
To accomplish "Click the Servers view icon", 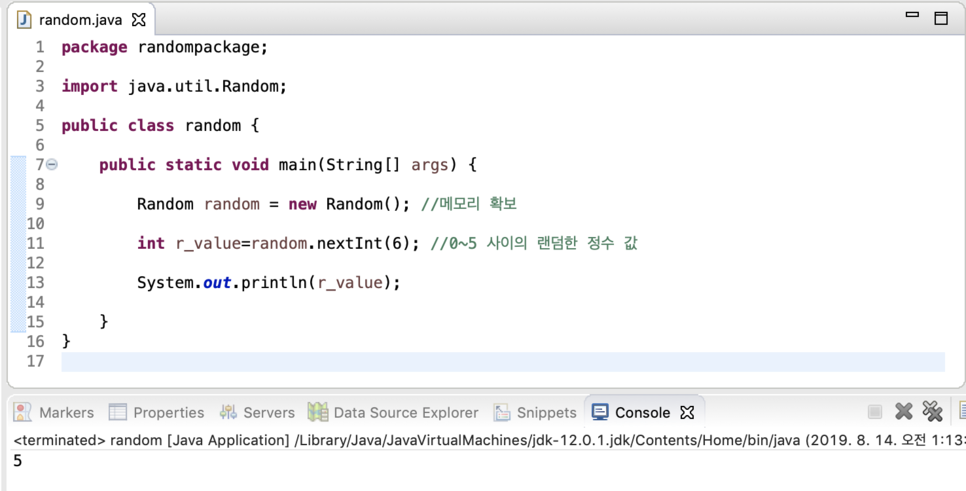I will coord(228,412).
